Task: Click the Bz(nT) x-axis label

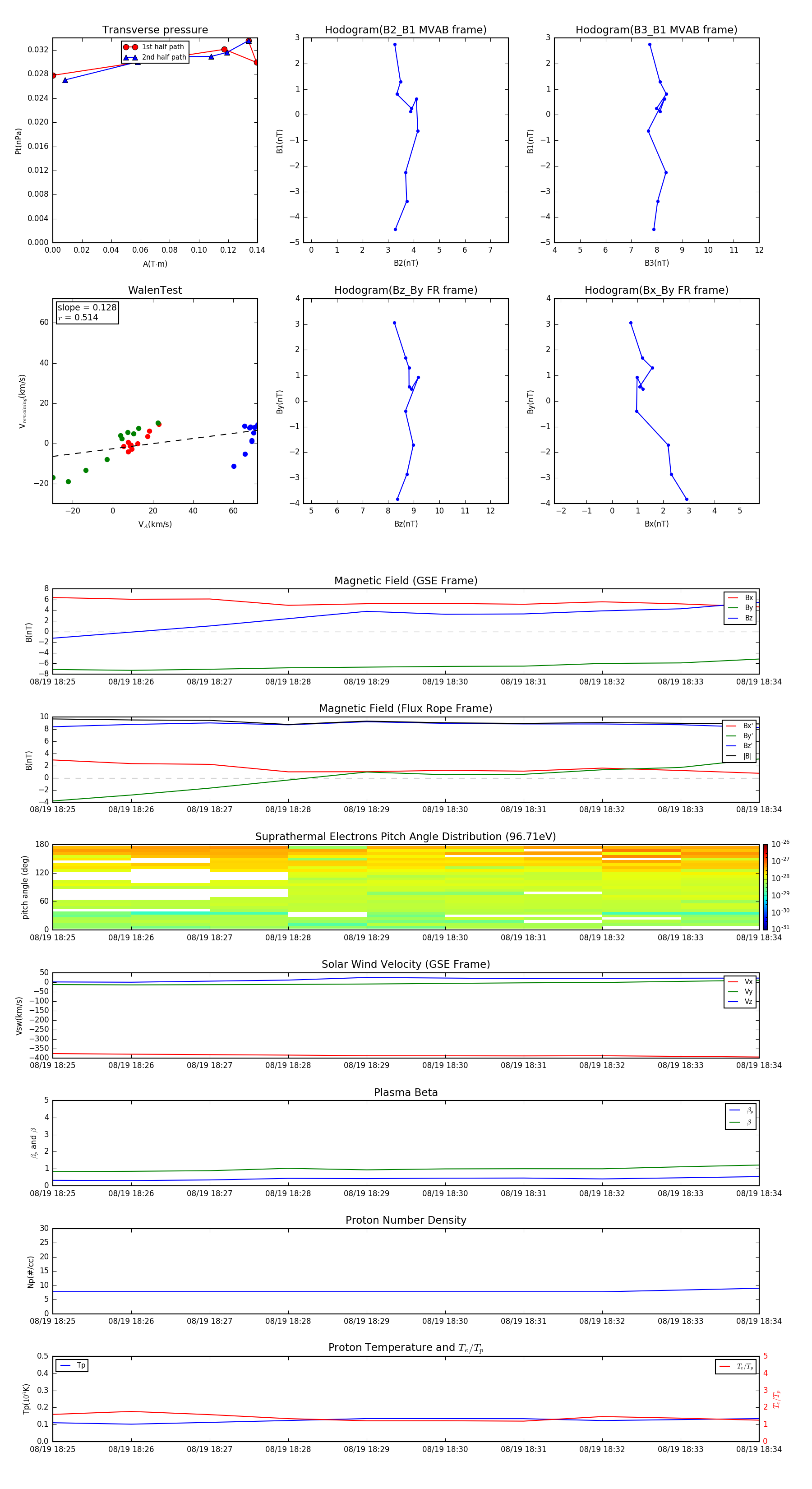Action: coord(406,524)
